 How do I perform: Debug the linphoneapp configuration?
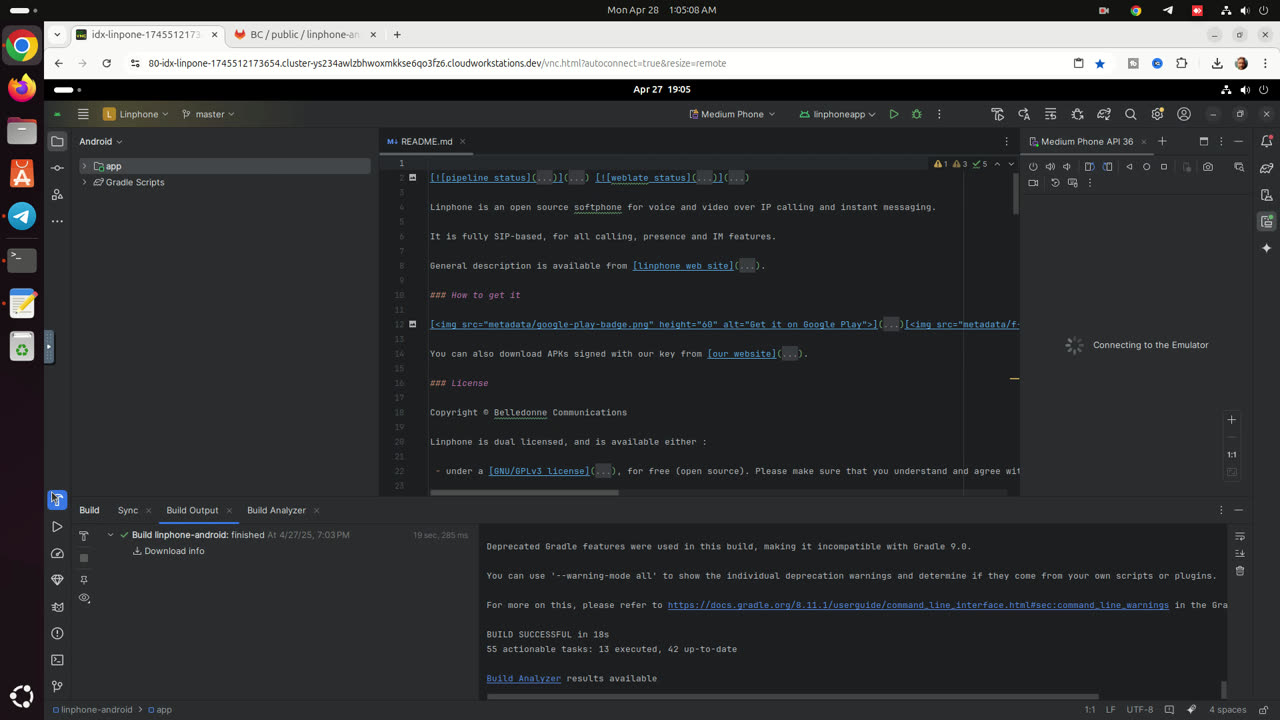(x=916, y=114)
